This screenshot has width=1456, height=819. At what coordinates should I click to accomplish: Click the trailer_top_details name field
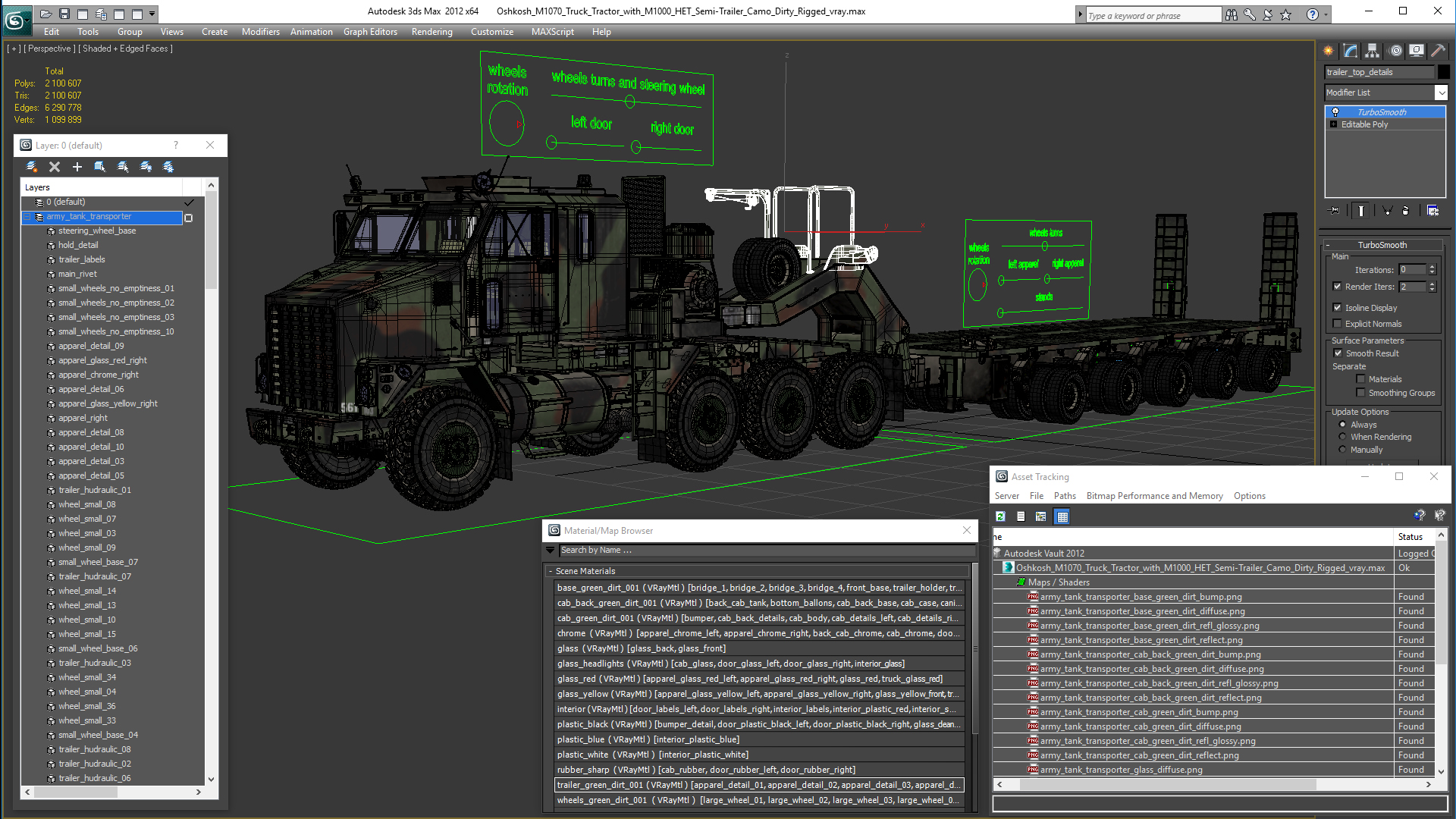coord(1379,72)
